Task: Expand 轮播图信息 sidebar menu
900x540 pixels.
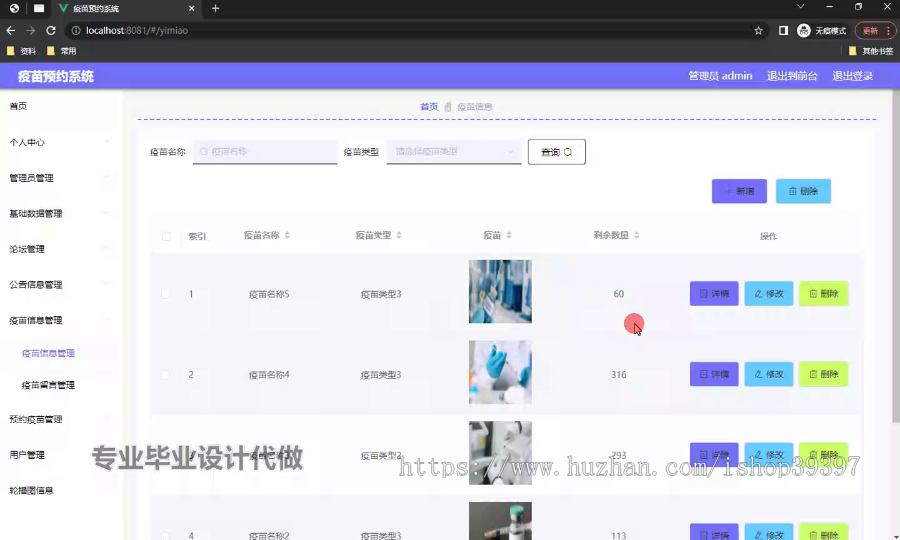Action: [x=59, y=491]
